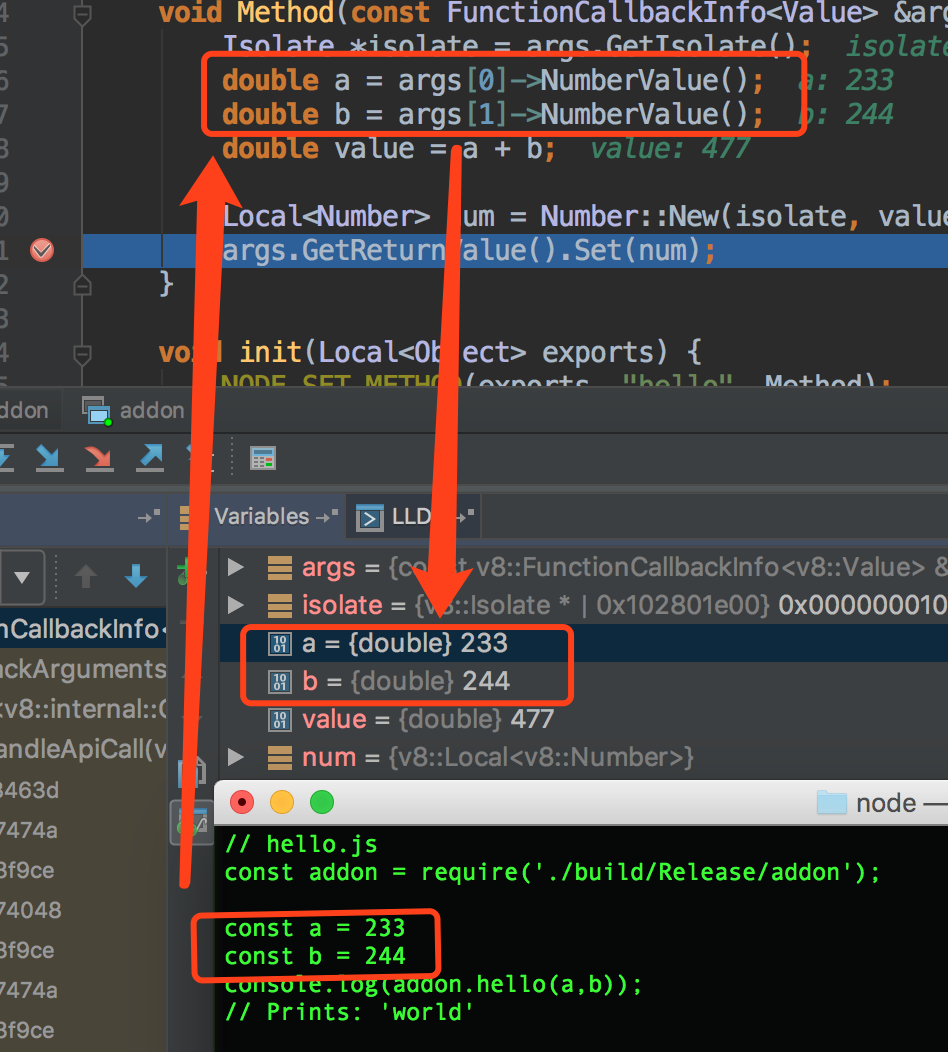
Task: Select the v8::internal::C stack frame
Action: [83, 709]
